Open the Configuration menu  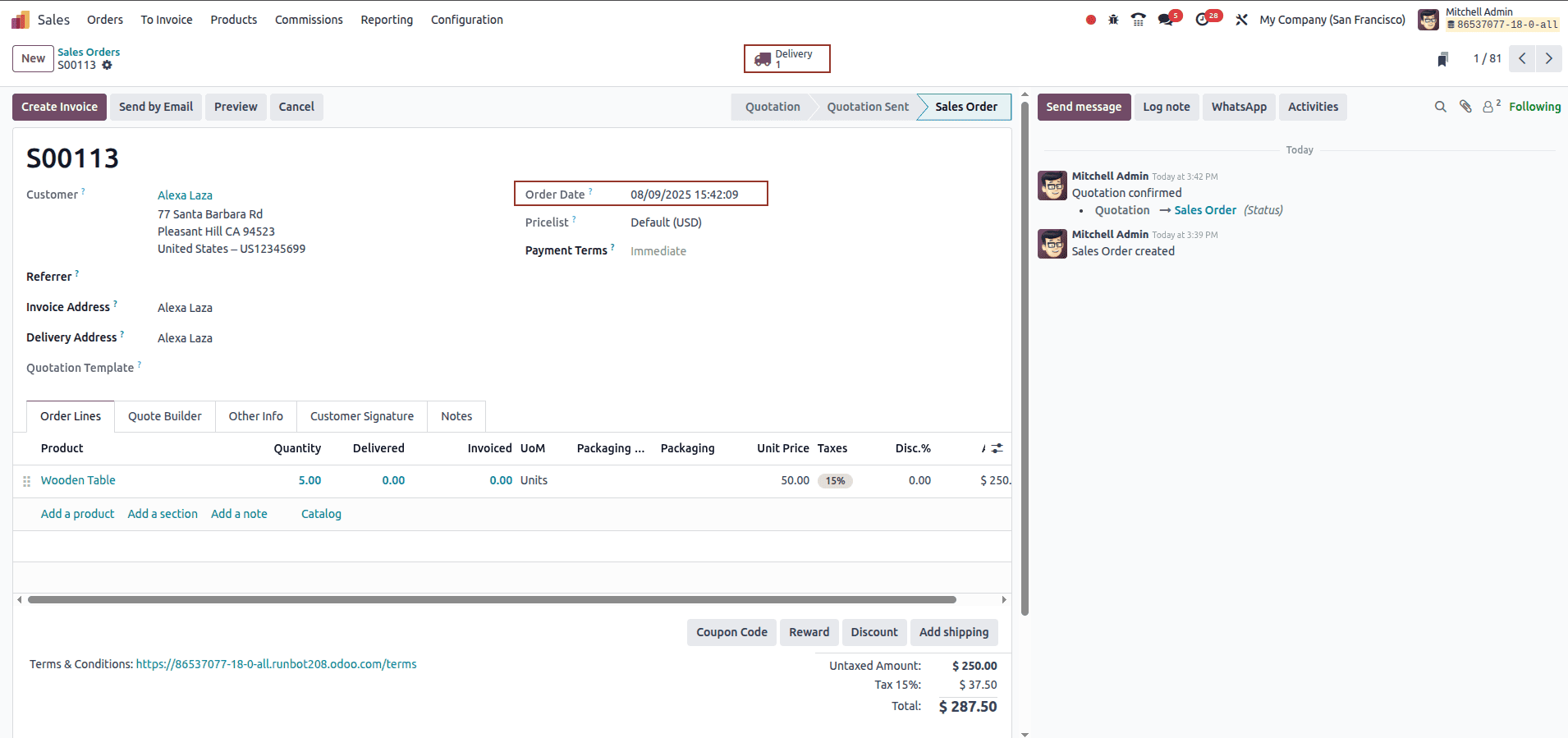point(467,20)
